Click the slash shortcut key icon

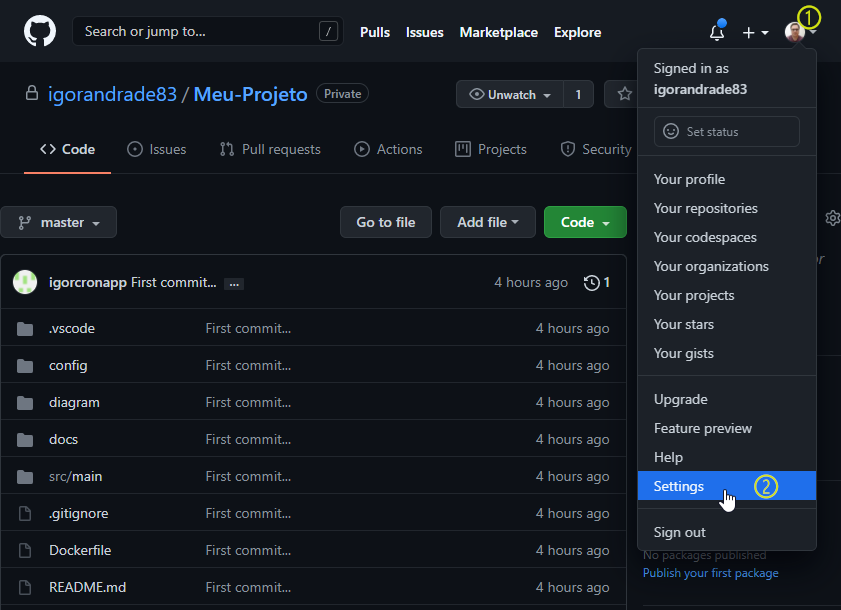[x=328, y=31]
